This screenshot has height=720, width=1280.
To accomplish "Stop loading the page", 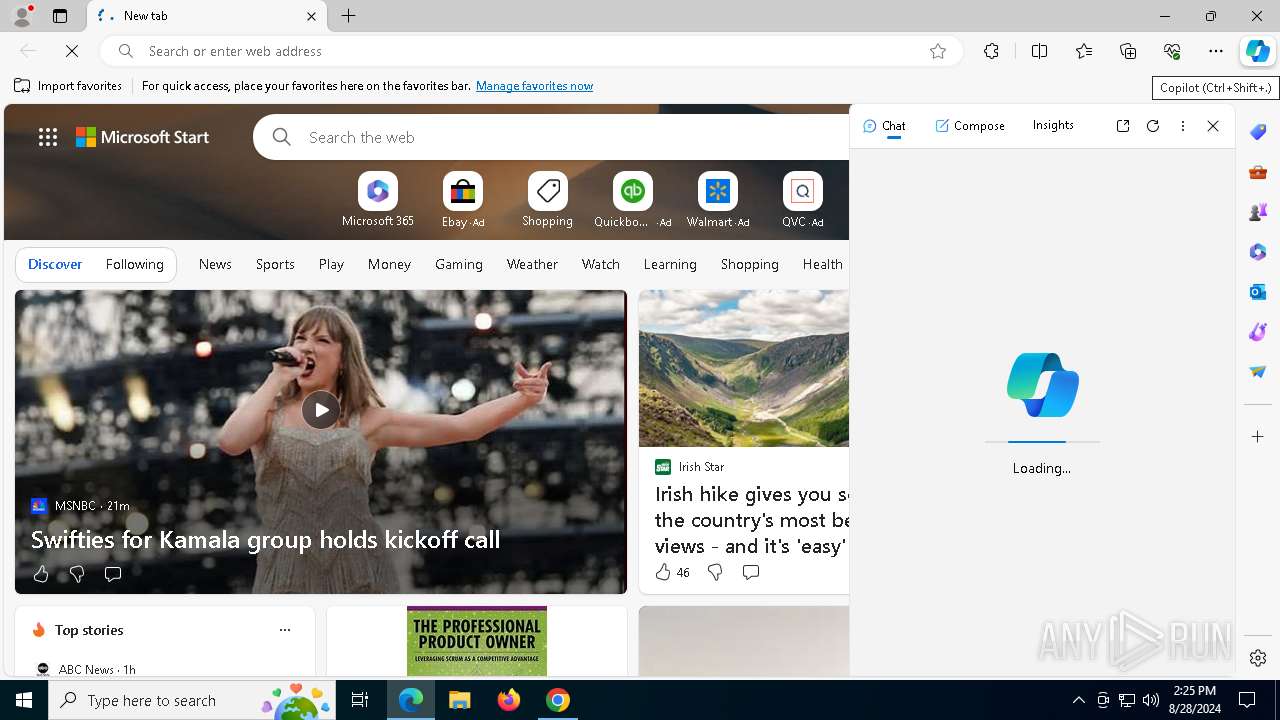I will coord(72,51).
